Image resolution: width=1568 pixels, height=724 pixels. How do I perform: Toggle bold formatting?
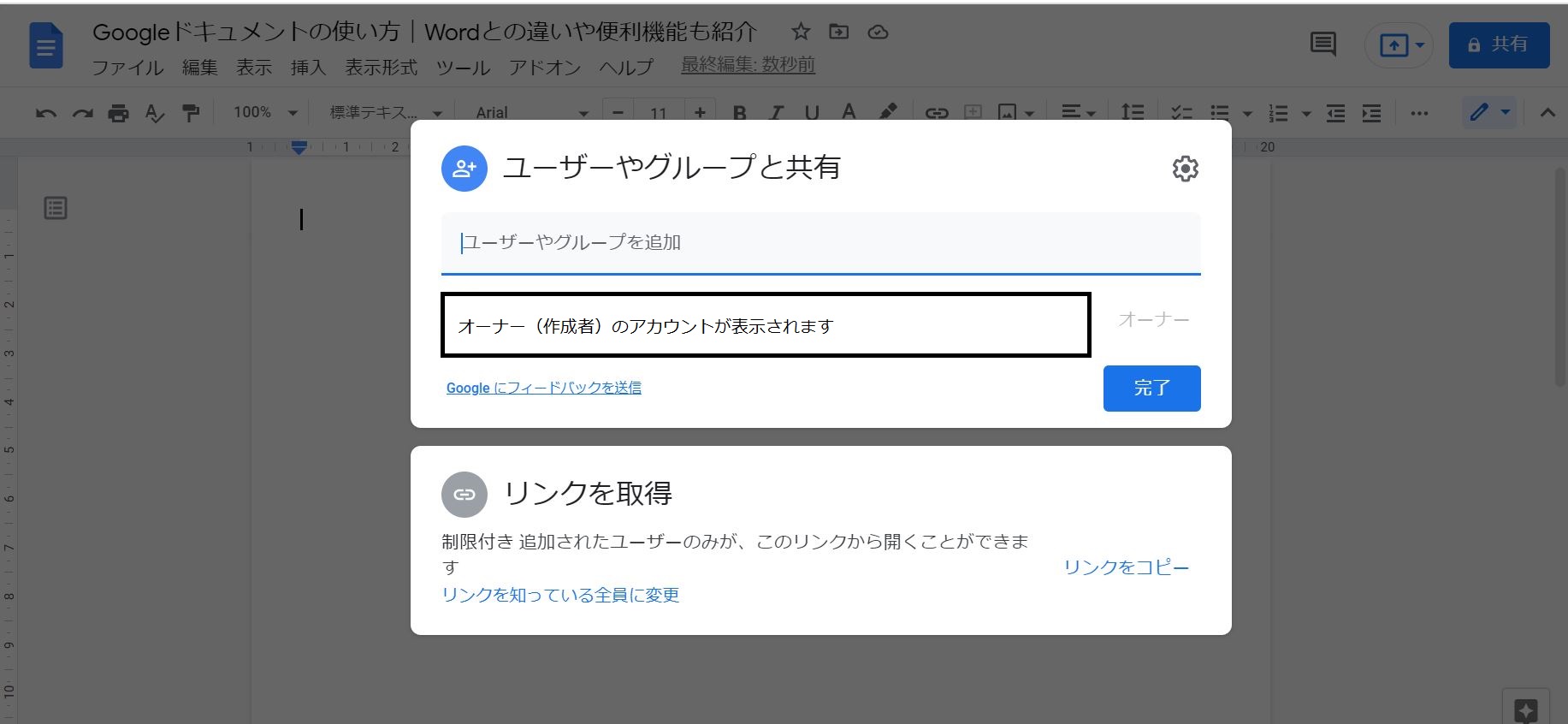click(x=740, y=113)
